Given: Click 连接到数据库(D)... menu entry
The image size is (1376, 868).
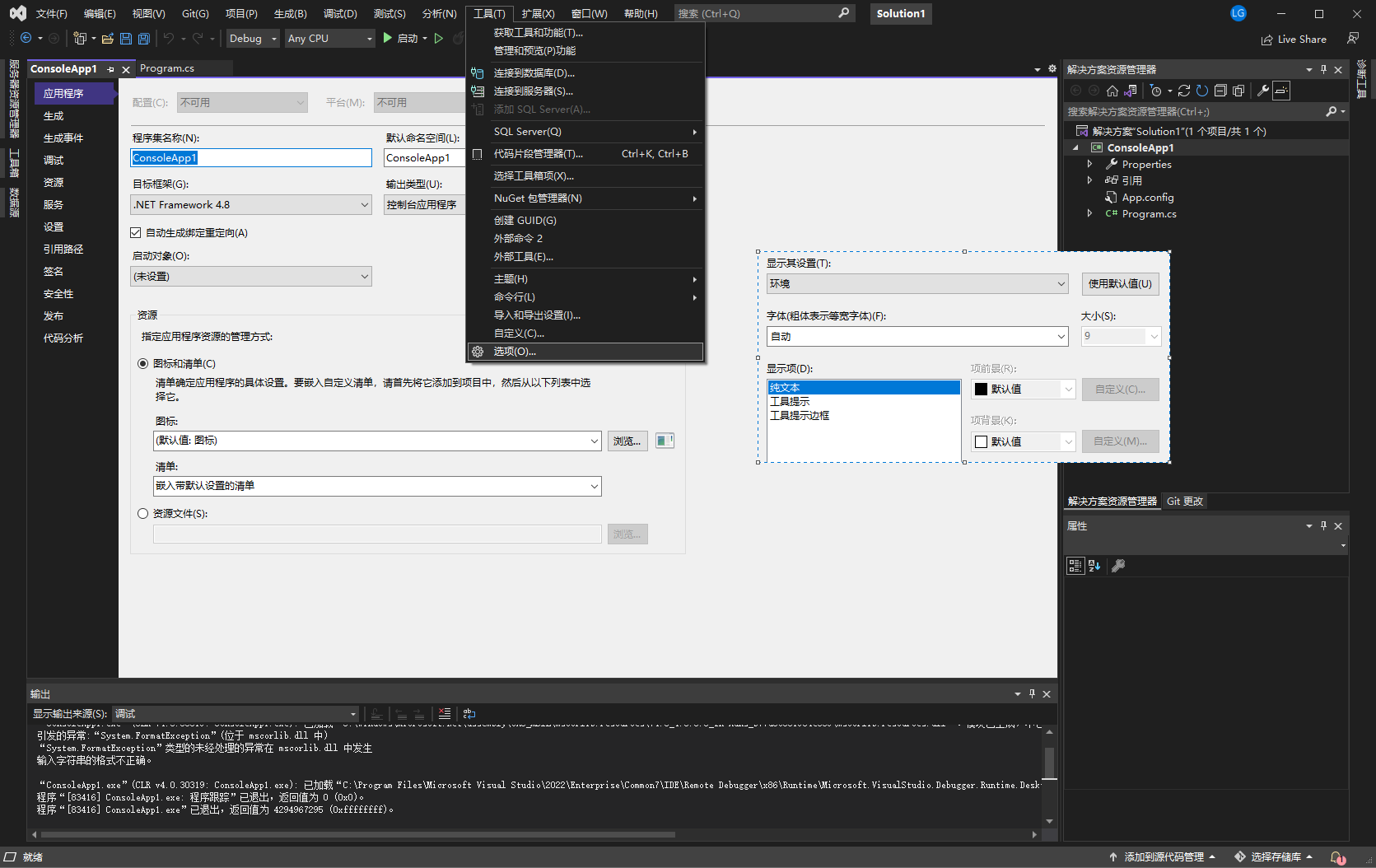Looking at the screenshot, I should pos(585,73).
